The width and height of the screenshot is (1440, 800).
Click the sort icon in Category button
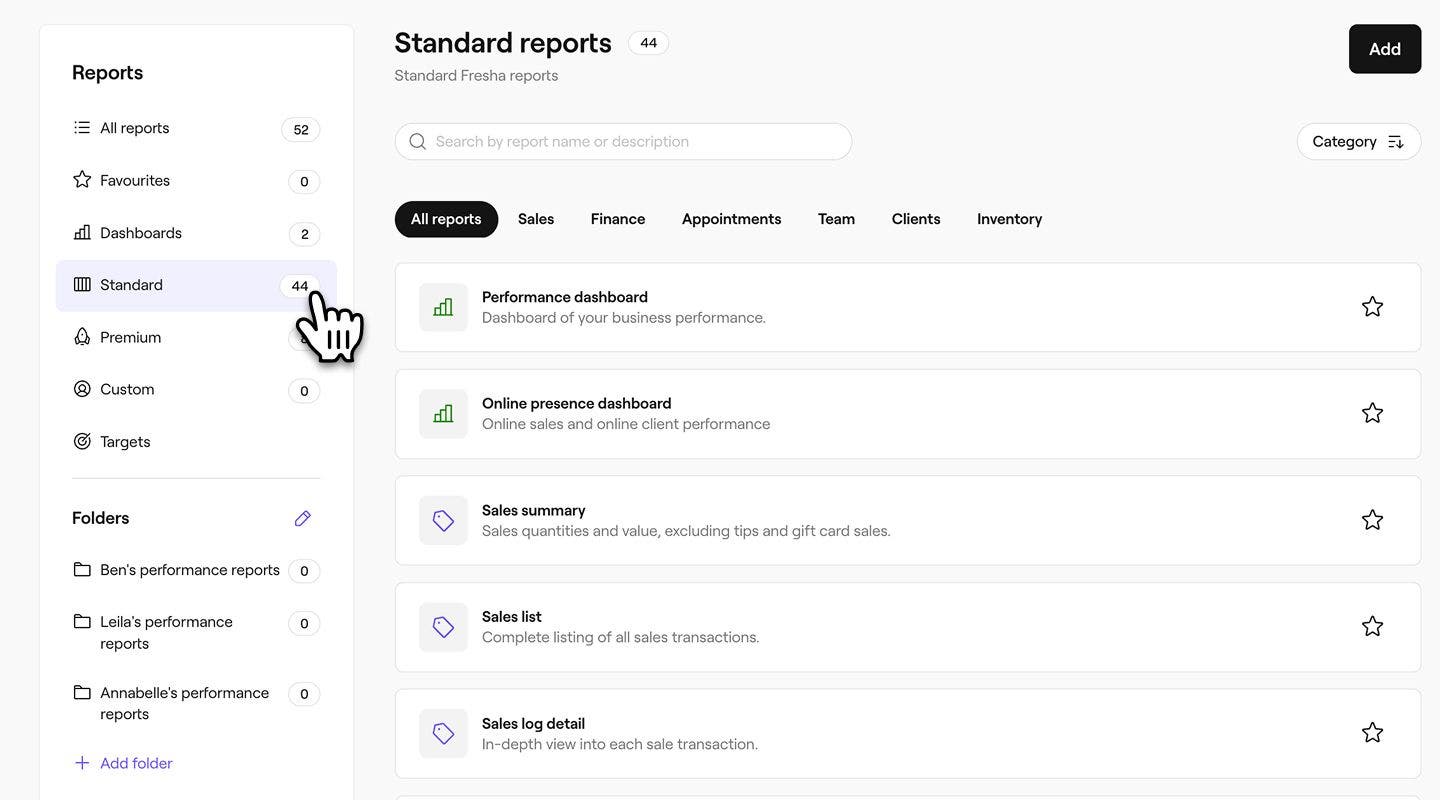[x=1396, y=142]
